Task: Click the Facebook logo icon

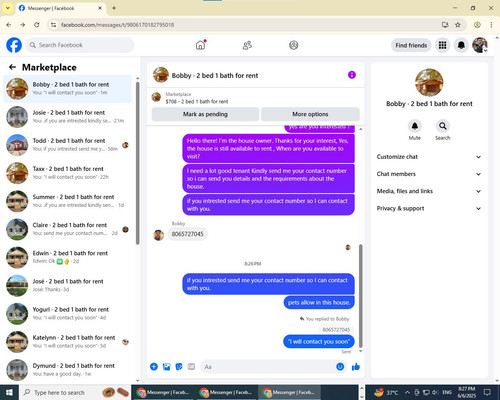Action: (14, 45)
